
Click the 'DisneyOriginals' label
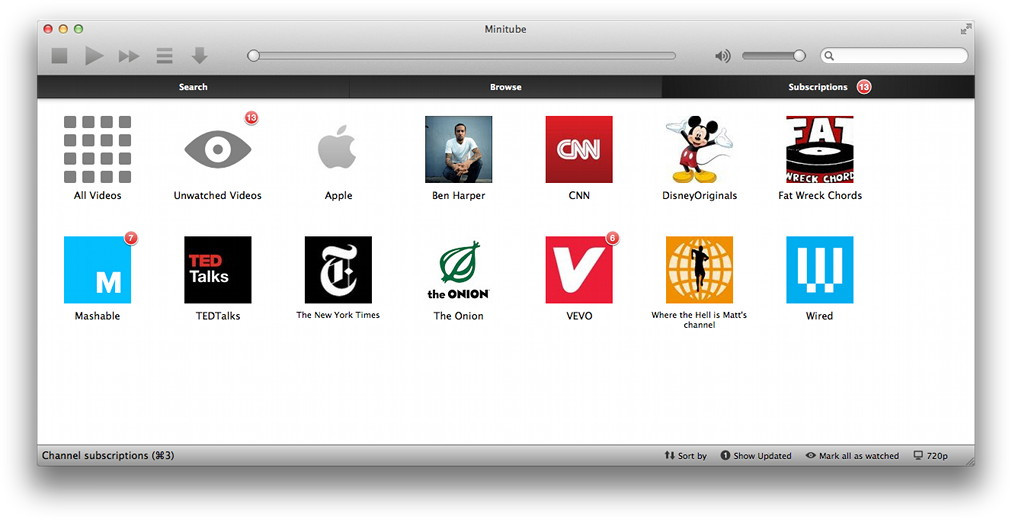coord(699,195)
